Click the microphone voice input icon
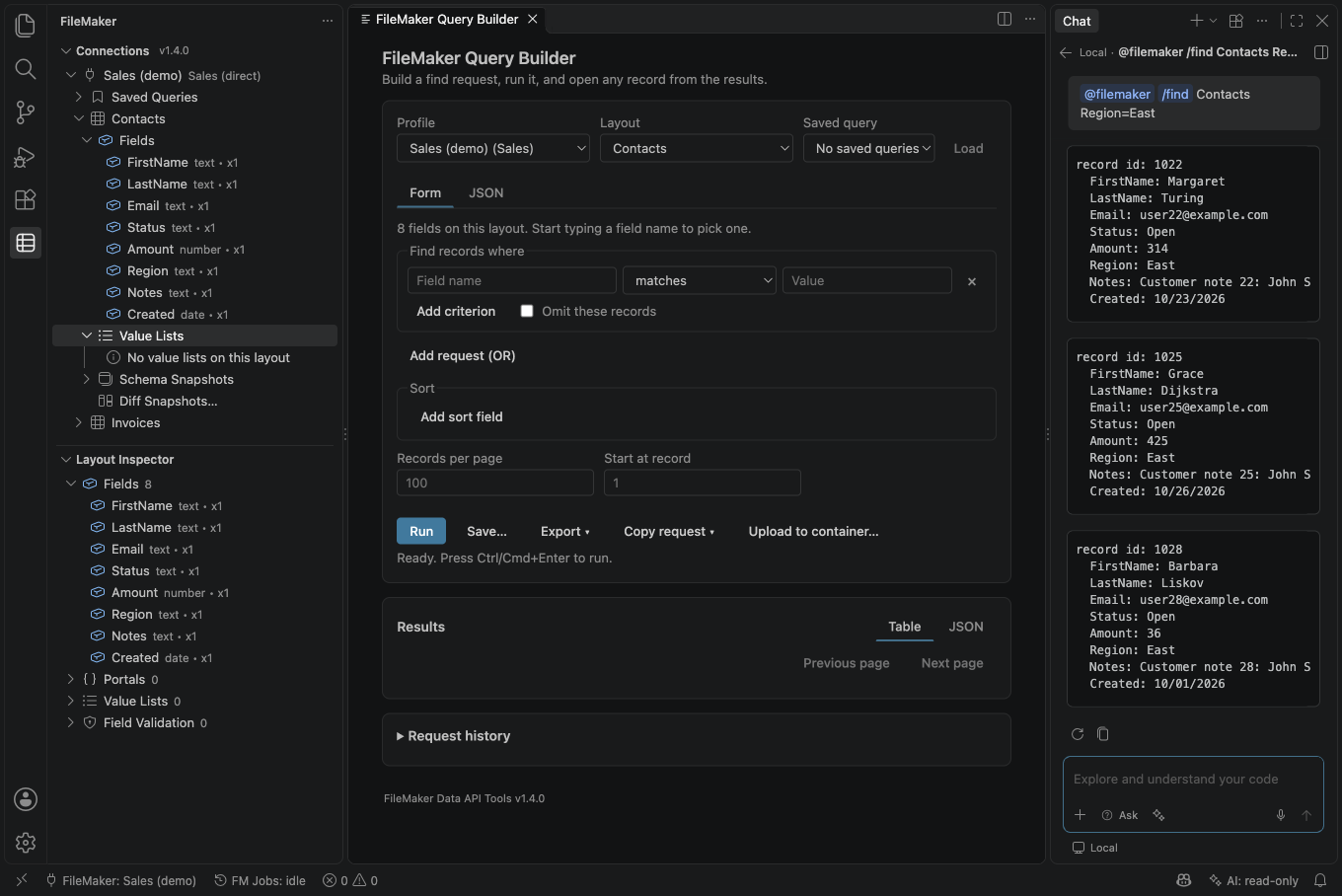This screenshot has width=1342, height=896. pos(1281,815)
